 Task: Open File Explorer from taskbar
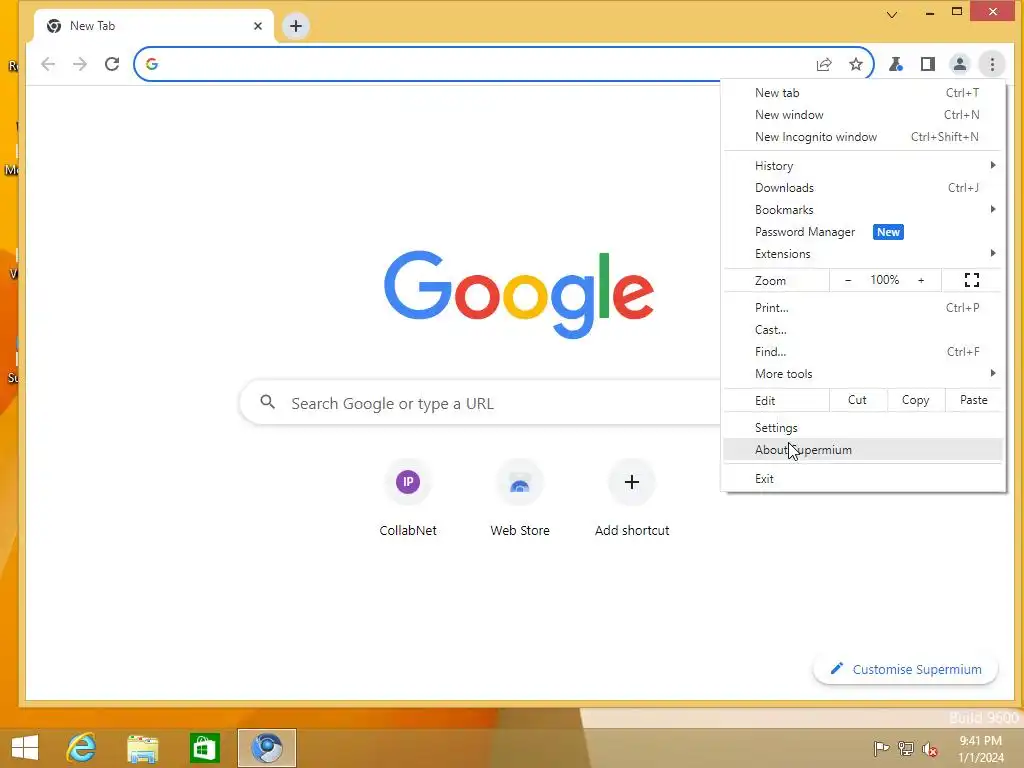142,748
